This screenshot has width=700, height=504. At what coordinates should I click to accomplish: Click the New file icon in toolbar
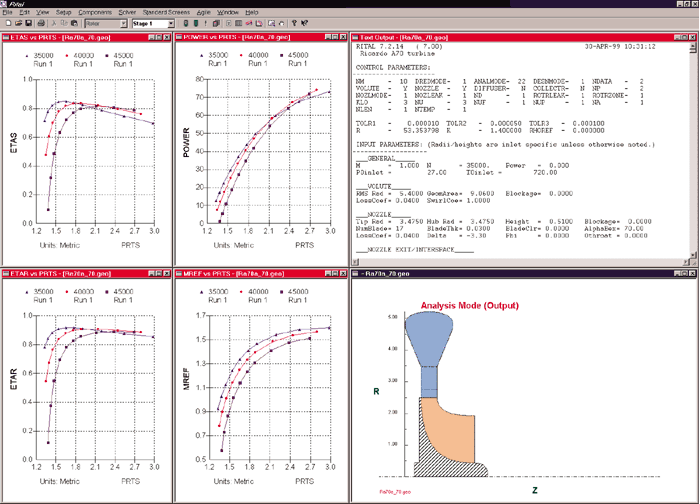8,23
